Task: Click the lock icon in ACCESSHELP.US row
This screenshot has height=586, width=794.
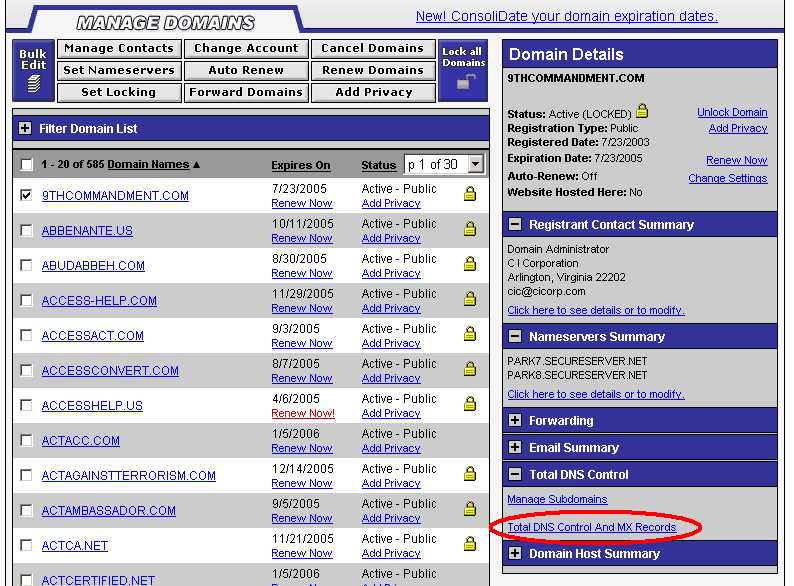Action: pos(469,405)
